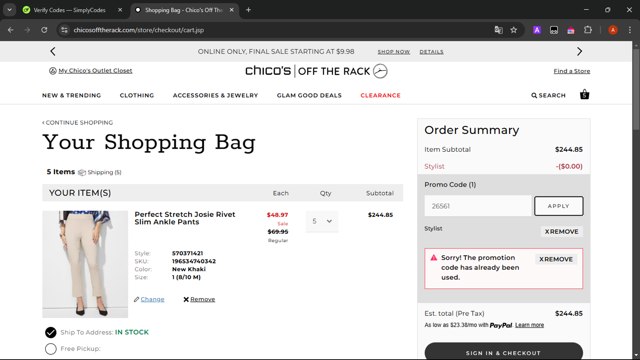This screenshot has width=640, height=360.
Task: Open the browser extensions puzzle icon
Action: click(x=588, y=30)
